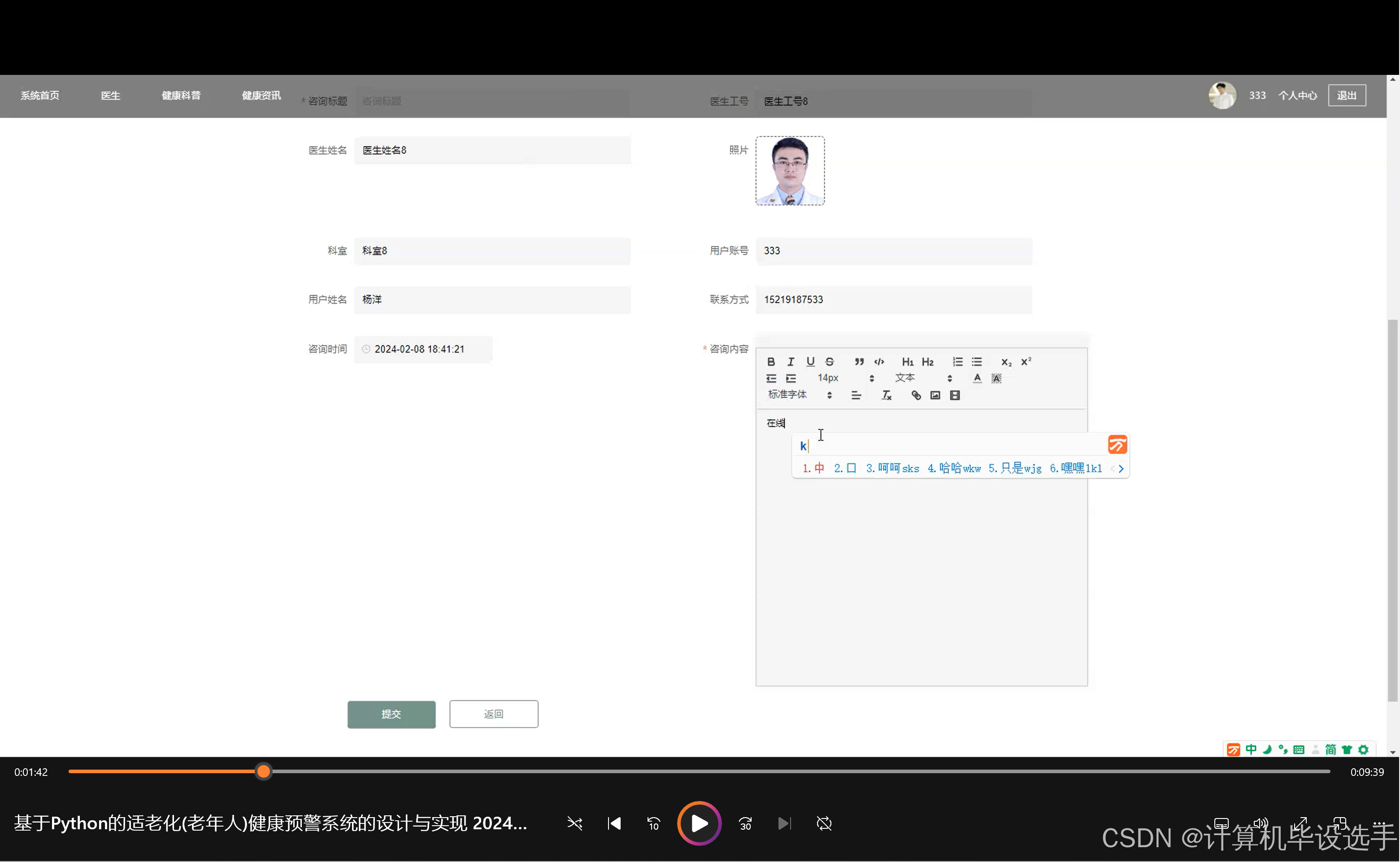This screenshot has width=1400, height=862.
Task: Click the 医生姓名 field
Action: pyautogui.click(x=492, y=150)
